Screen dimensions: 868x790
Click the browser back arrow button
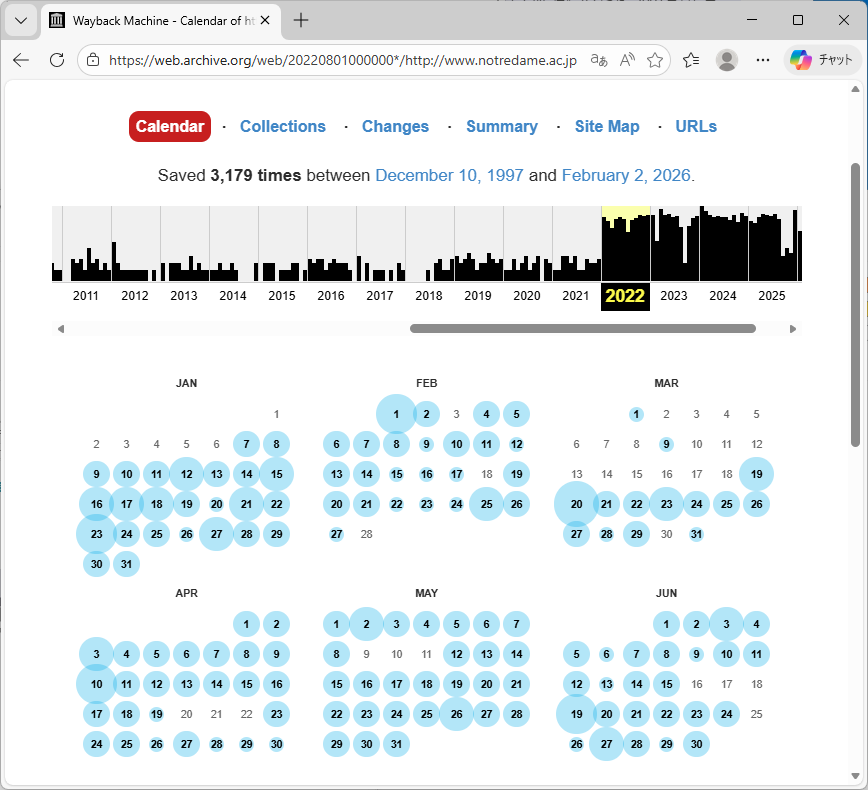(x=21, y=60)
